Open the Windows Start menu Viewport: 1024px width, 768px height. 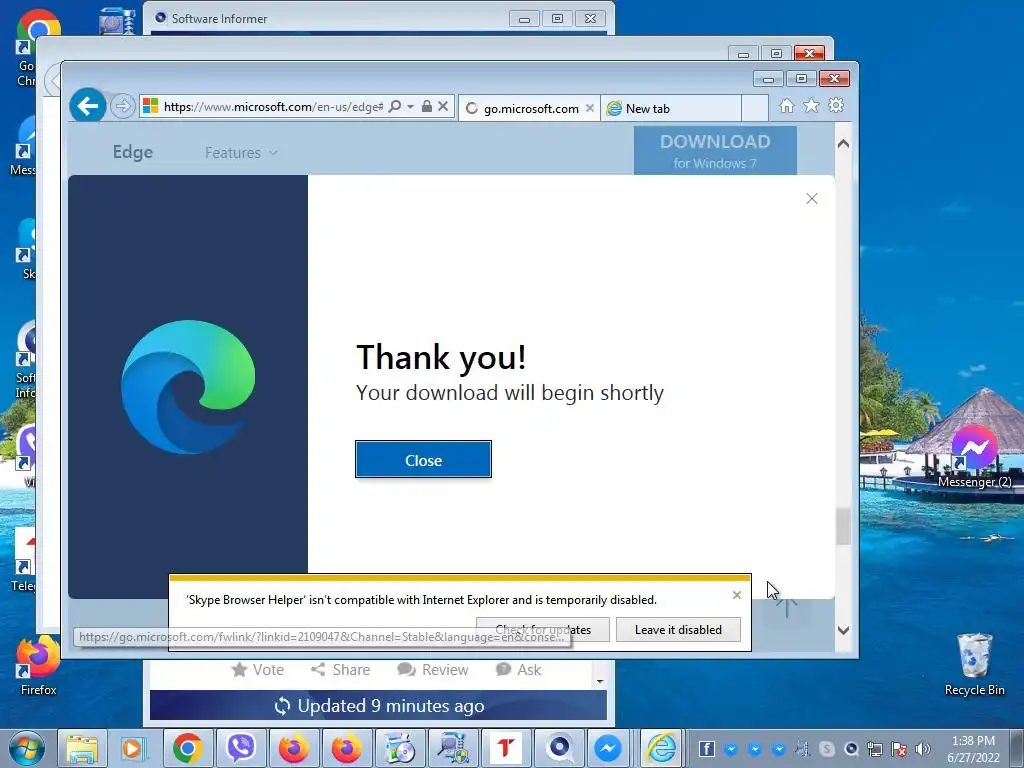(26, 748)
